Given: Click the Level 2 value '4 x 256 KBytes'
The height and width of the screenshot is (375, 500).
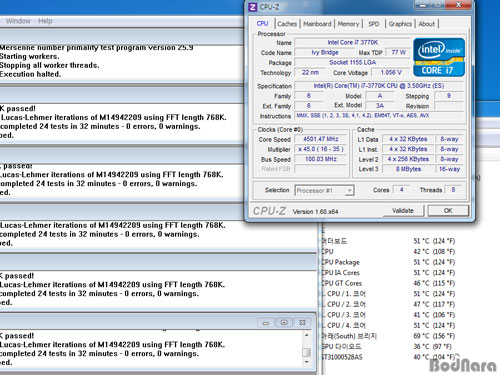Looking at the screenshot, I should [x=408, y=159].
